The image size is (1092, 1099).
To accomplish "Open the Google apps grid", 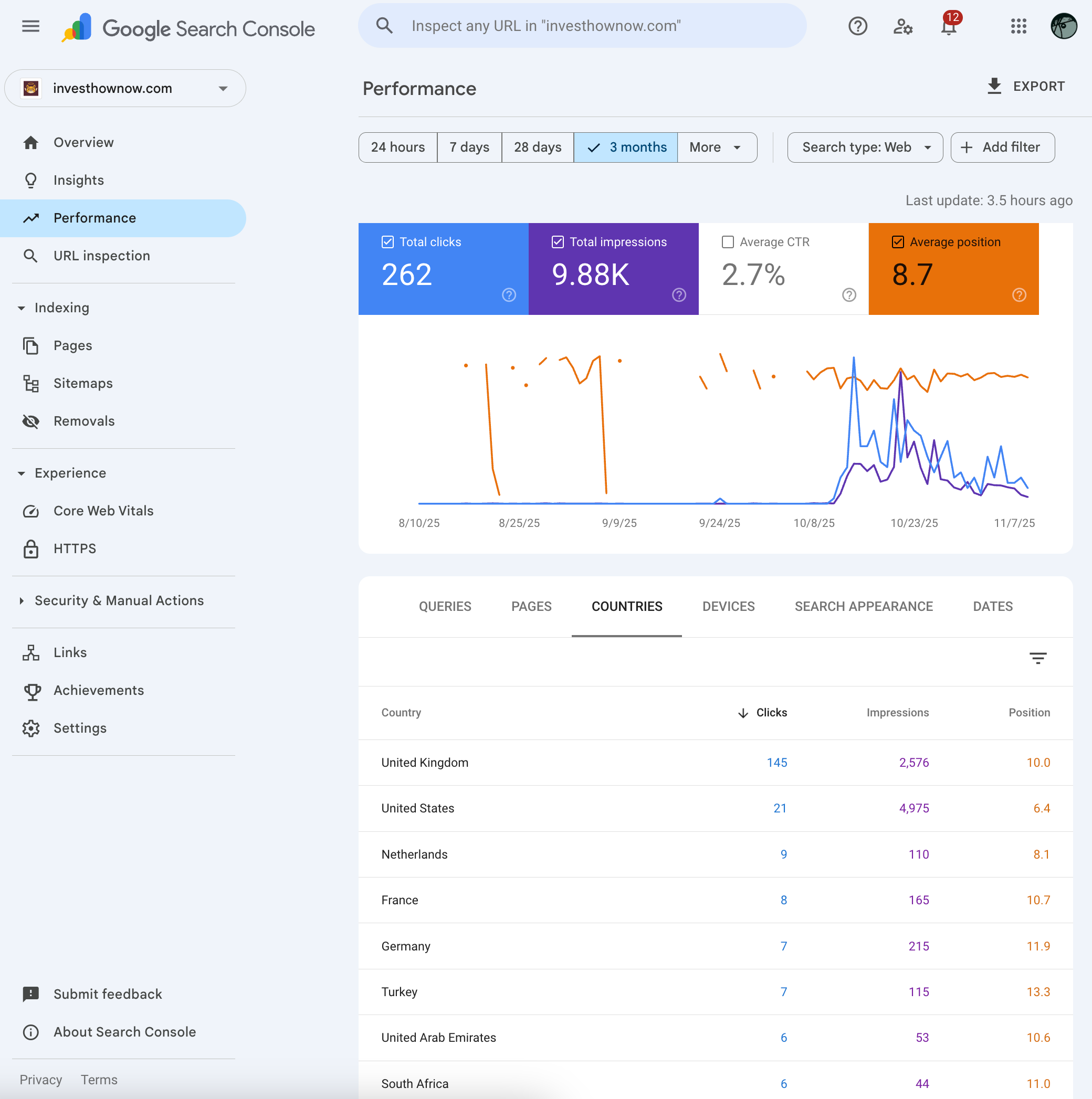I will [1018, 26].
